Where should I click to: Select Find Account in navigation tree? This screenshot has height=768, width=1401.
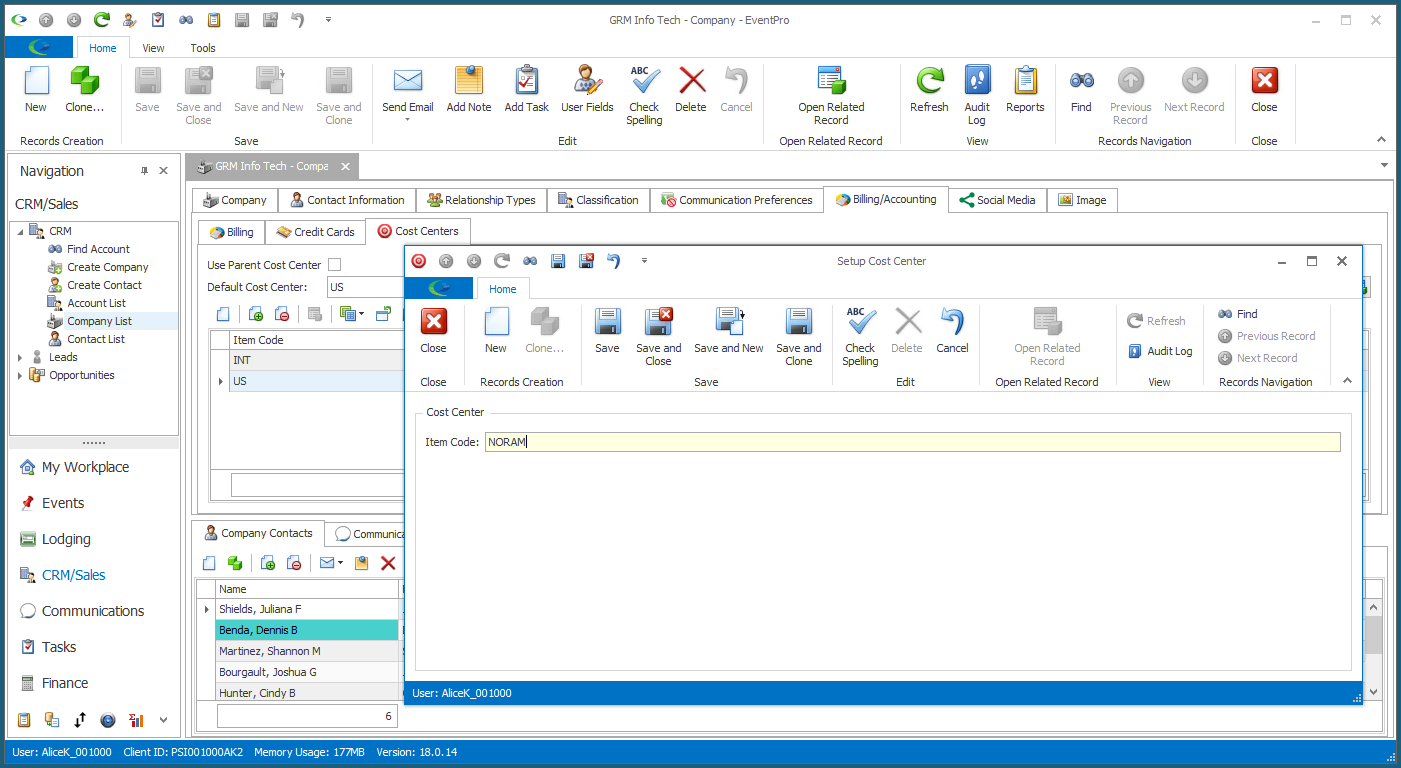98,249
